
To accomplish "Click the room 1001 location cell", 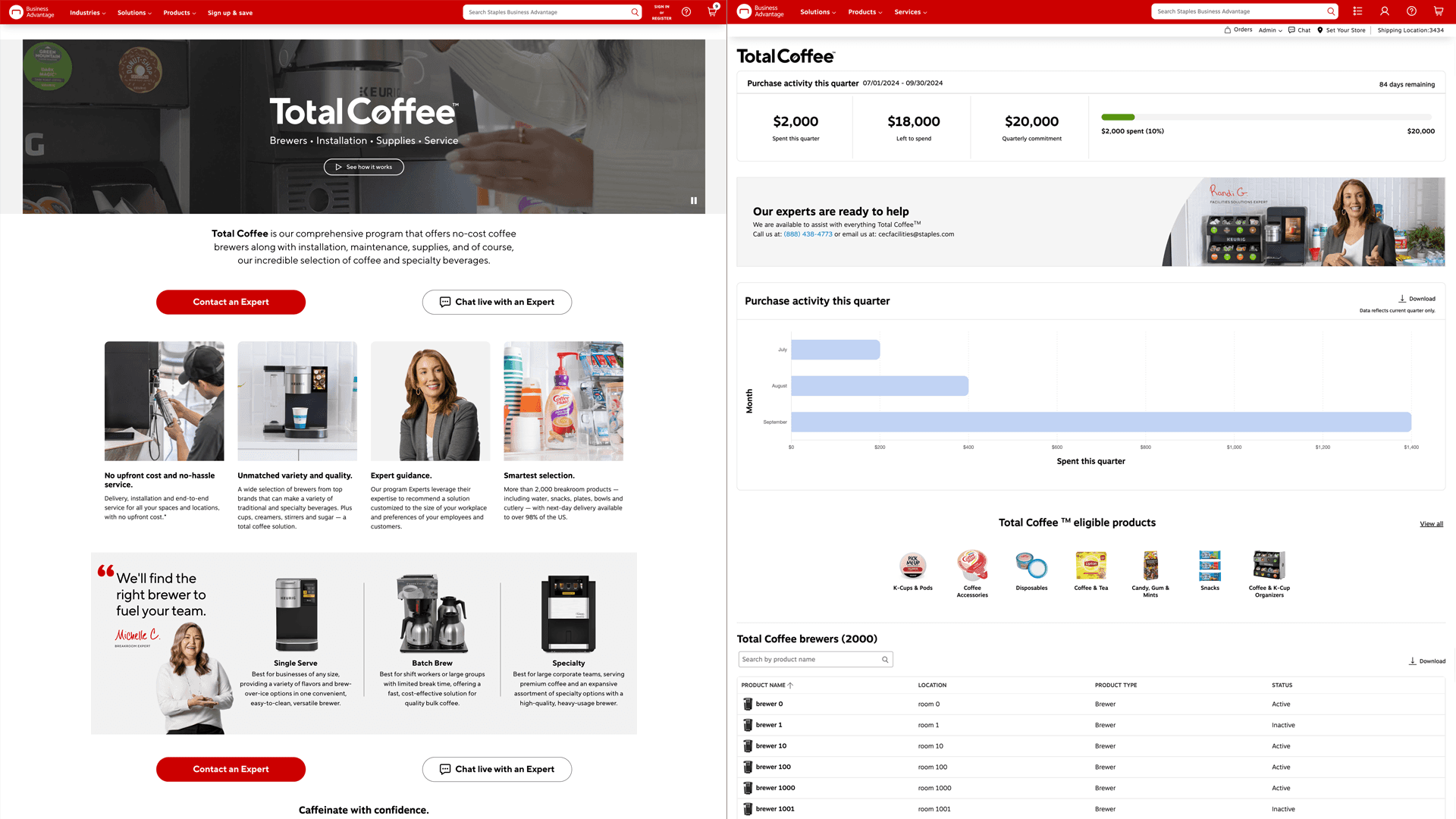I will pyautogui.click(x=934, y=809).
